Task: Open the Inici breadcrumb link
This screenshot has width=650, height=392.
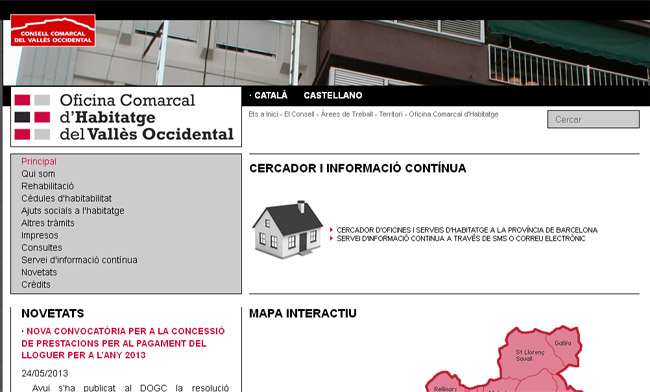Action: (x=272, y=114)
